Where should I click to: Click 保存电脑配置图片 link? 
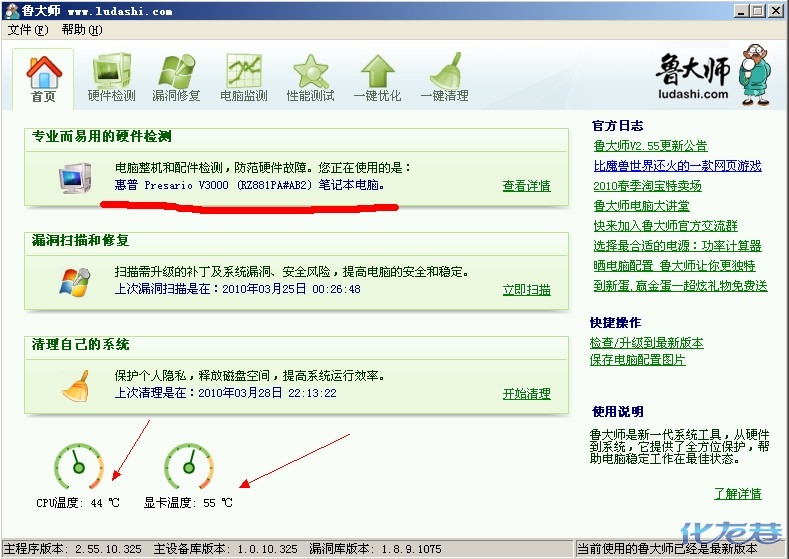637,360
